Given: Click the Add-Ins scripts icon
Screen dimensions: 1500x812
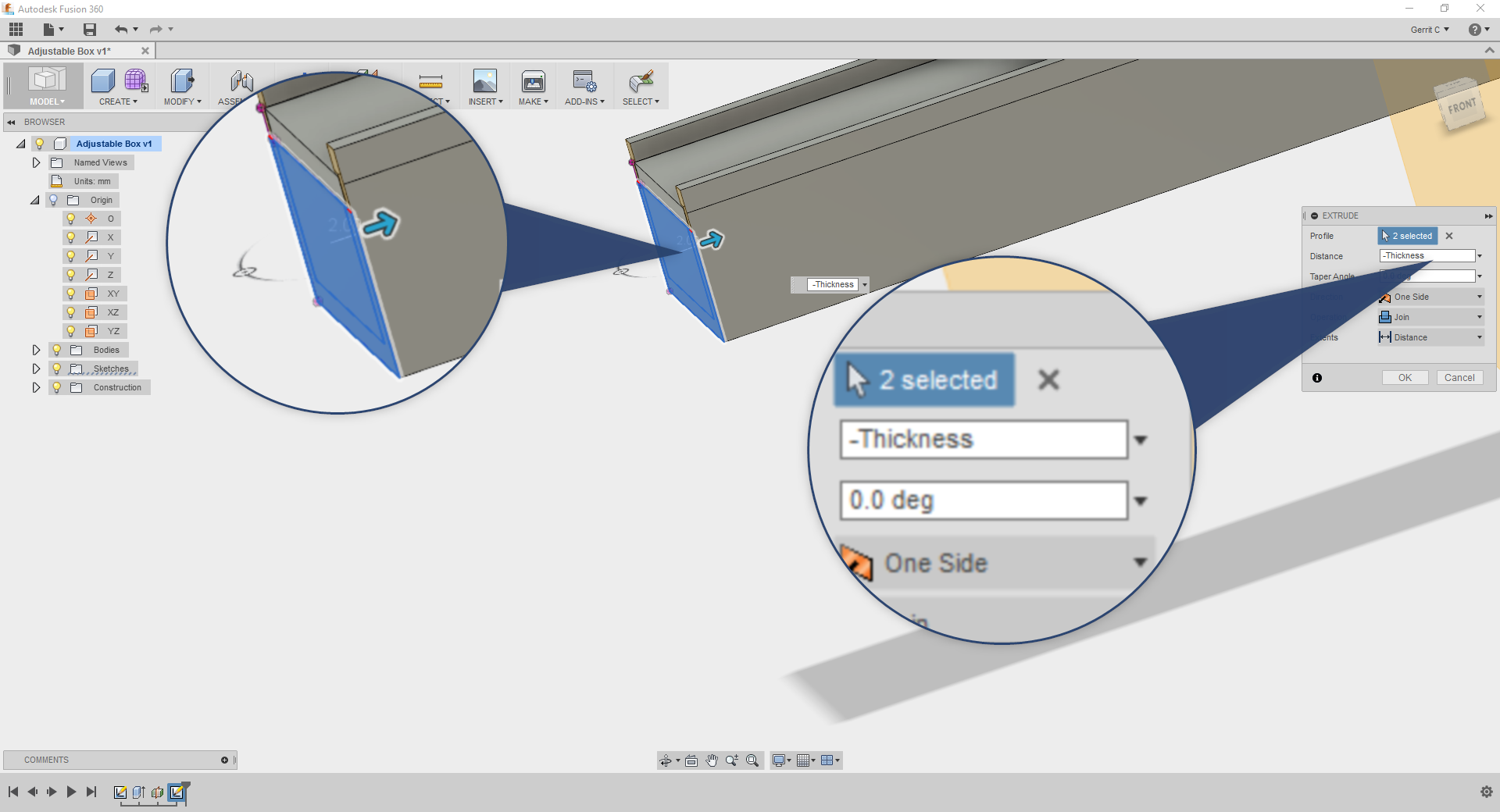Looking at the screenshot, I should tap(584, 81).
